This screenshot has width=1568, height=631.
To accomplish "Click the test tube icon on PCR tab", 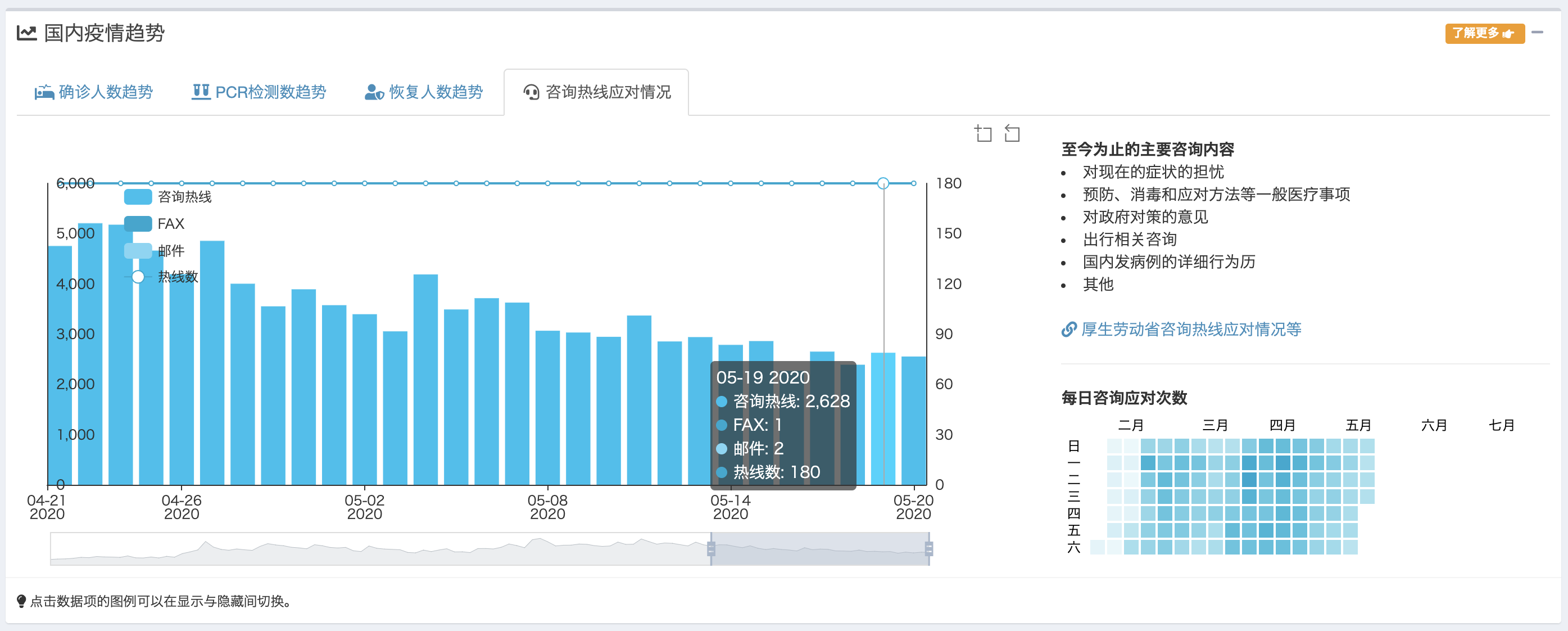I will tap(201, 92).
